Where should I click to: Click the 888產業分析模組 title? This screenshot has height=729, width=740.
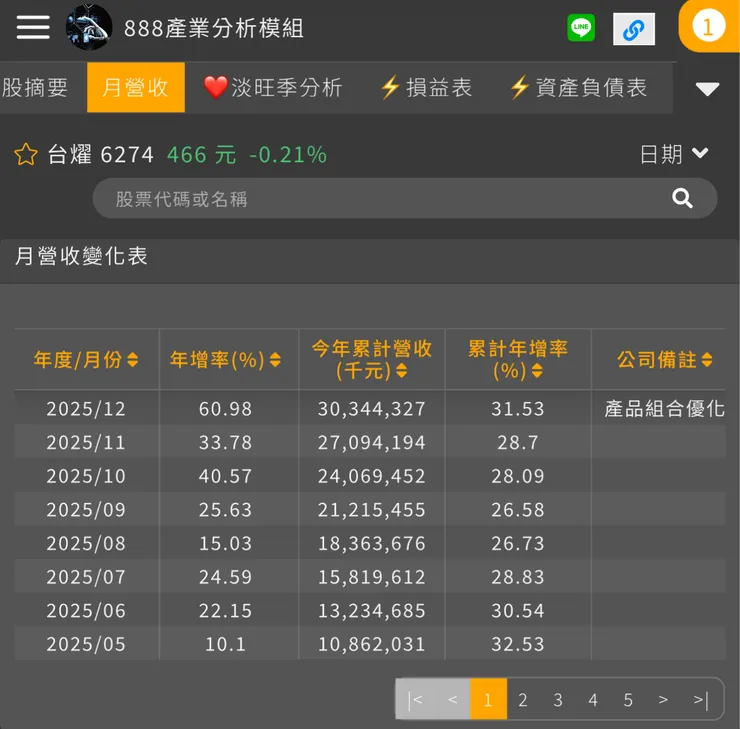(x=214, y=28)
